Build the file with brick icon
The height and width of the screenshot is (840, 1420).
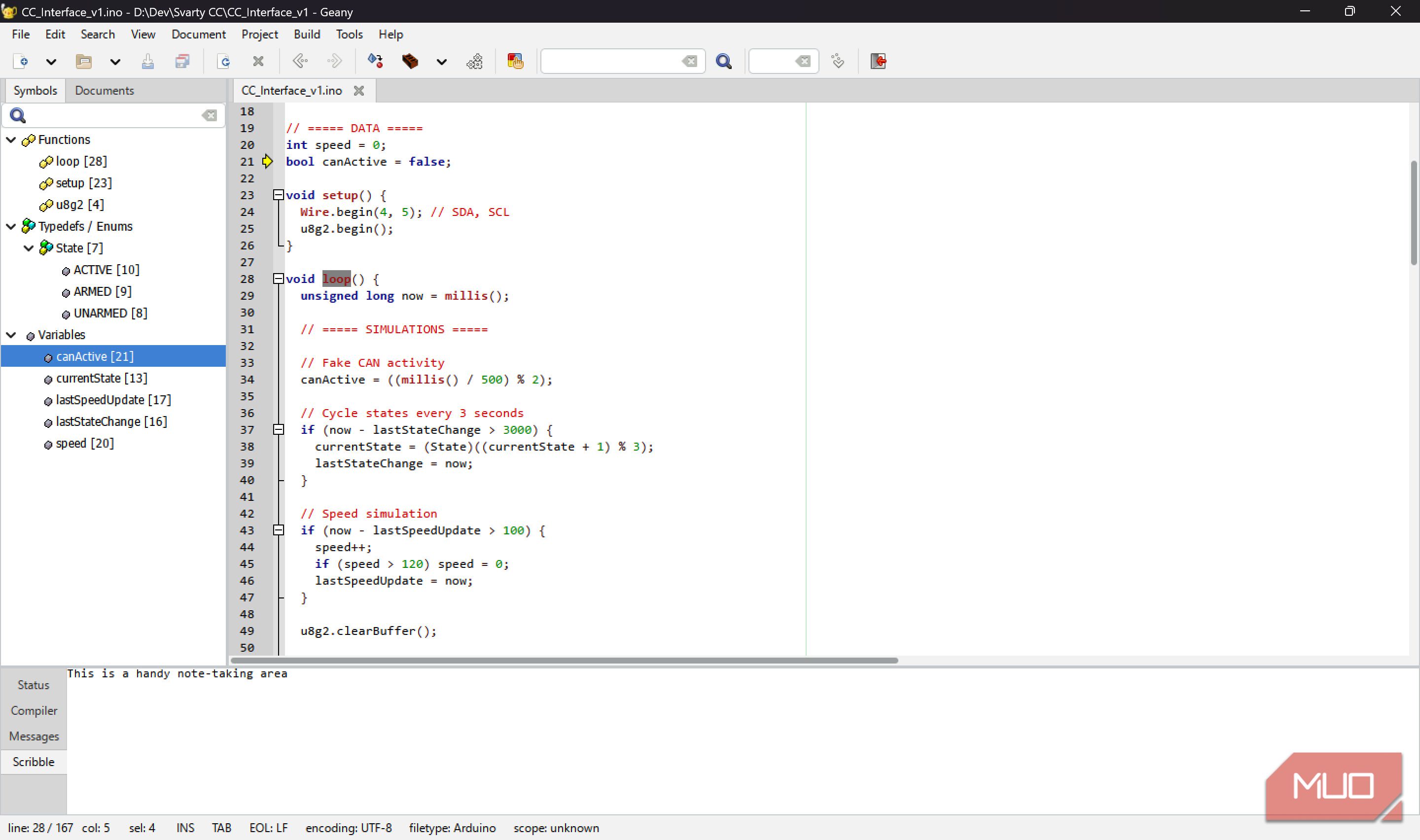click(410, 61)
